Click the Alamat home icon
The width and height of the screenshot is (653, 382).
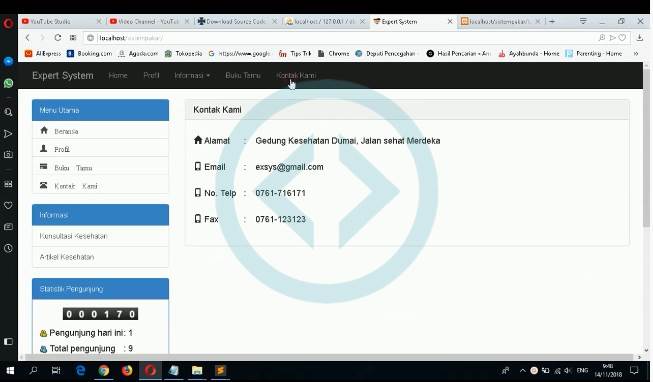tap(198, 140)
